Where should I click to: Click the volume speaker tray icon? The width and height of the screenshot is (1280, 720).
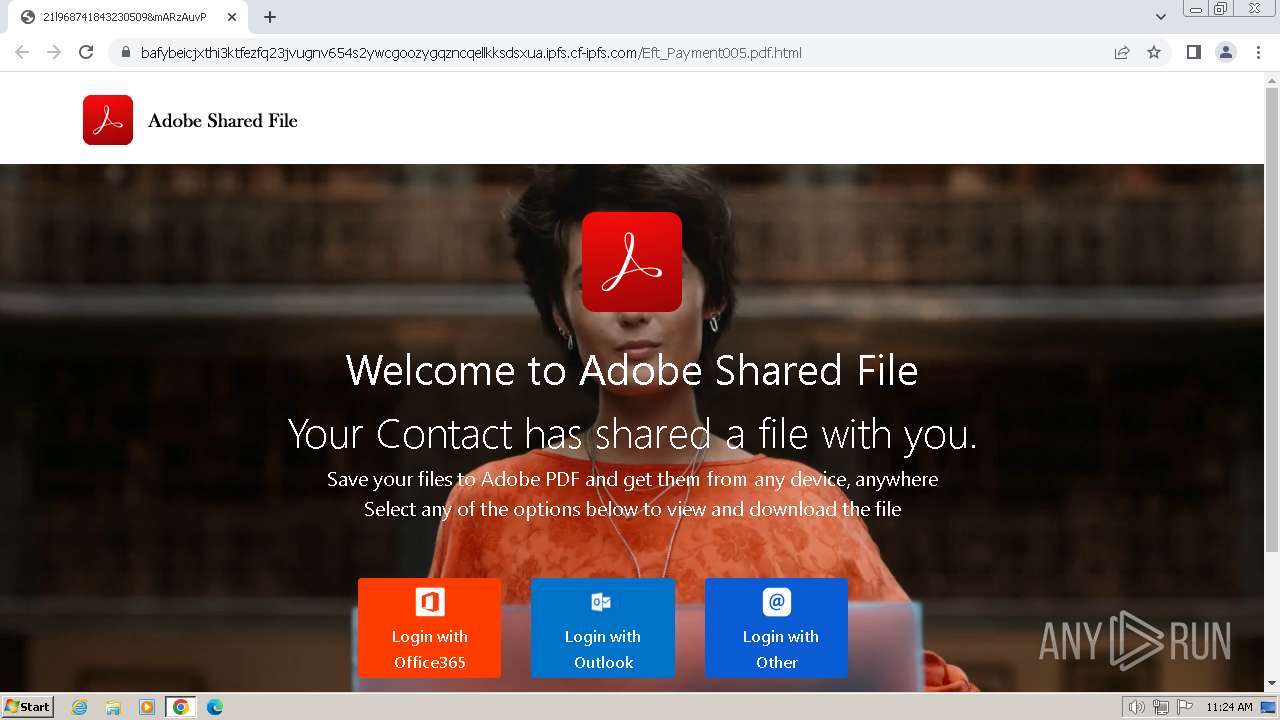pos(1137,707)
